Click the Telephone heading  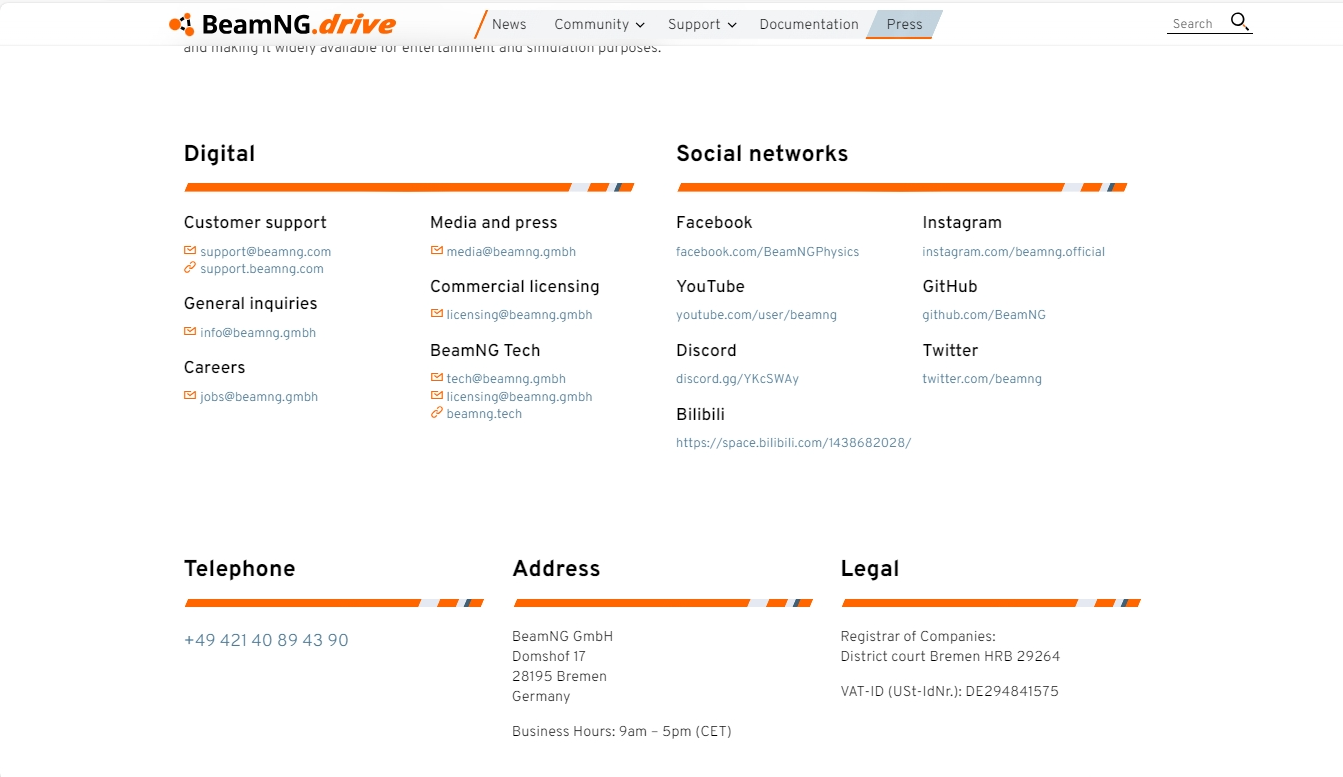[x=240, y=569]
